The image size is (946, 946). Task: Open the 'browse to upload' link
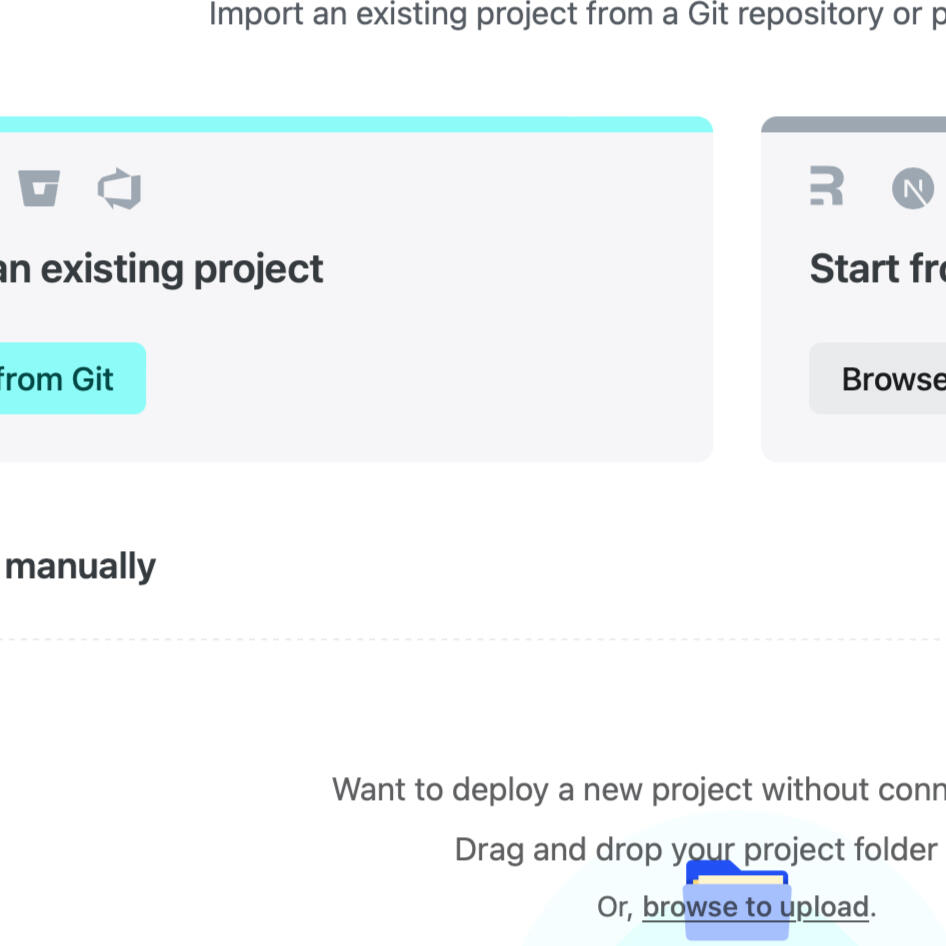click(755, 907)
